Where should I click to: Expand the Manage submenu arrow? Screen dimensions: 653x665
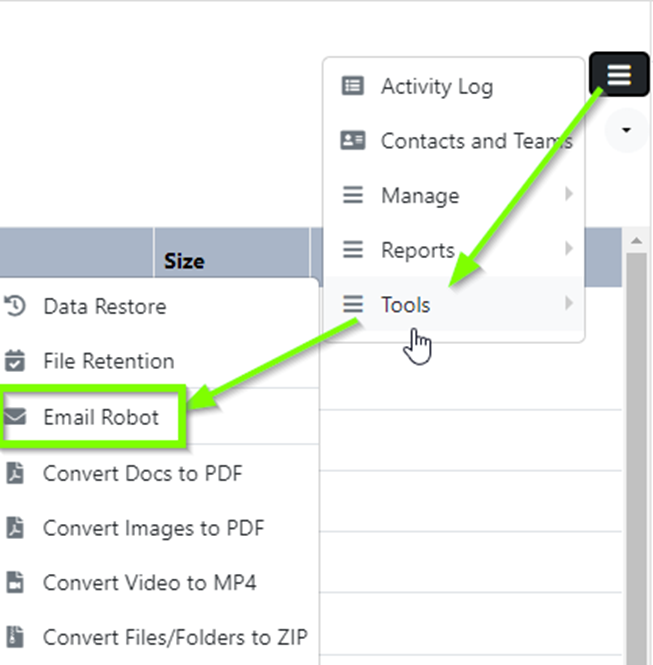click(569, 194)
